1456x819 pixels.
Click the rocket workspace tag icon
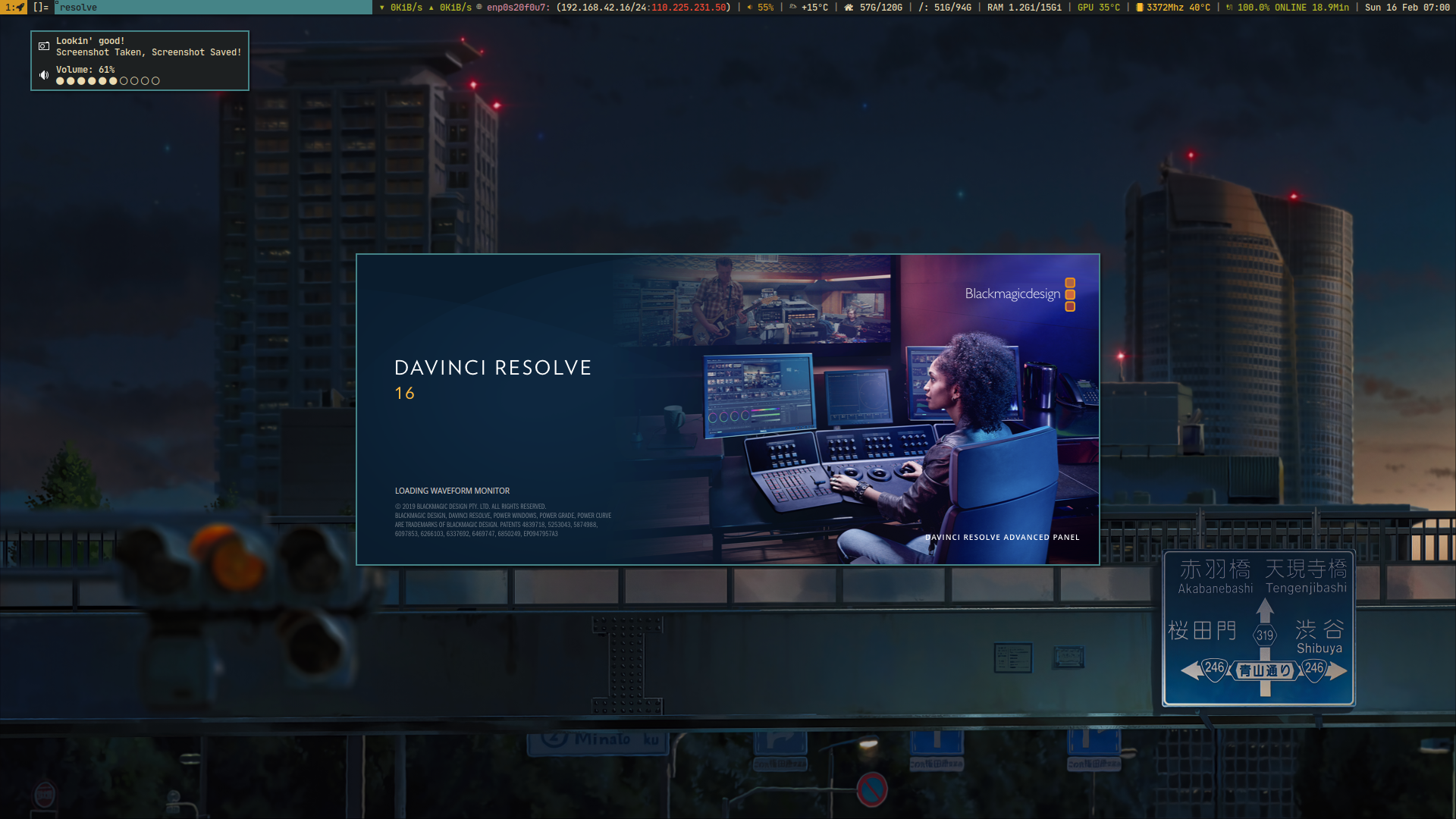click(x=20, y=8)
